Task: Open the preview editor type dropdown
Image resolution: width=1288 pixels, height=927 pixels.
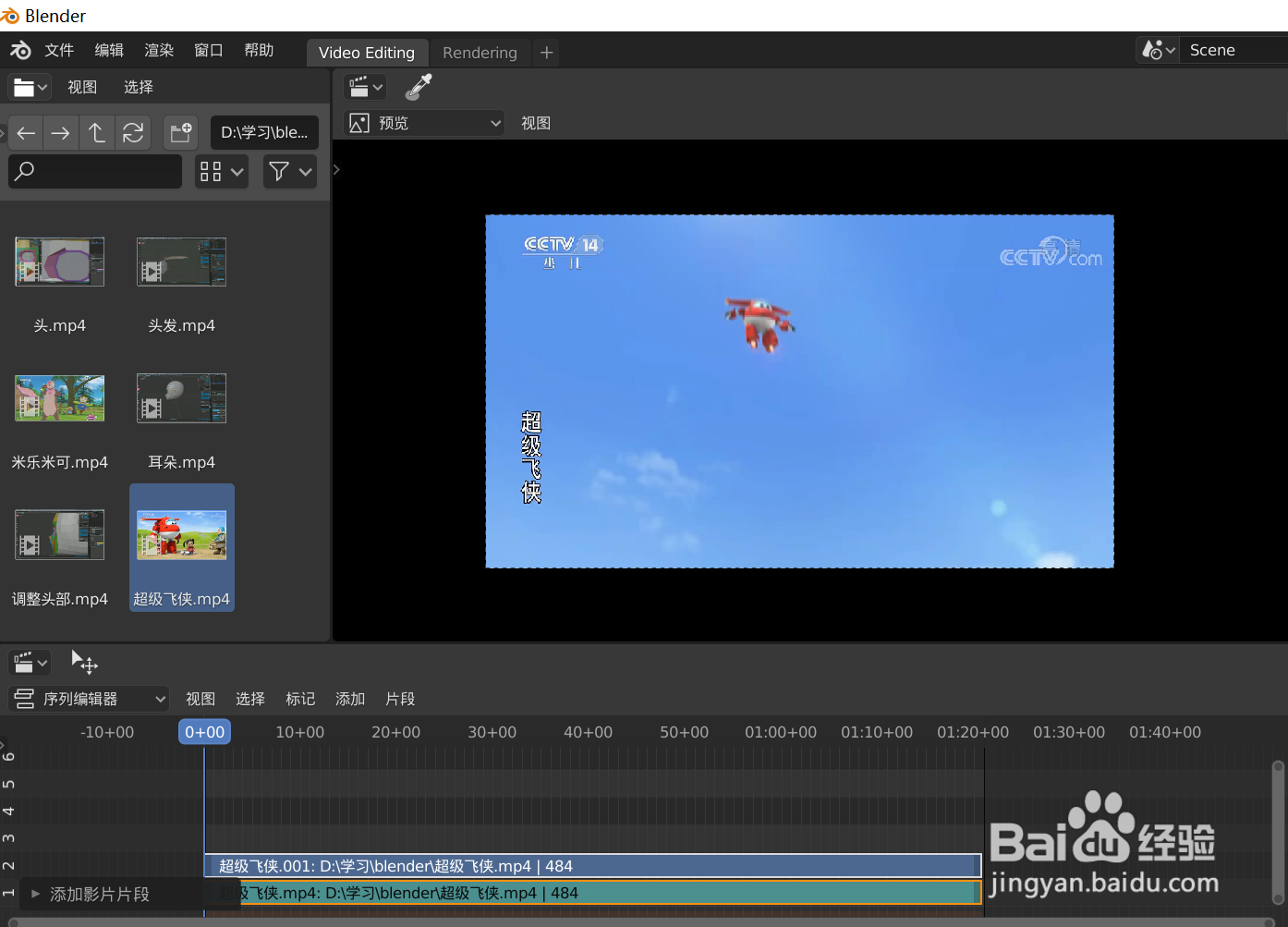Action: click(x=365, y=88)
